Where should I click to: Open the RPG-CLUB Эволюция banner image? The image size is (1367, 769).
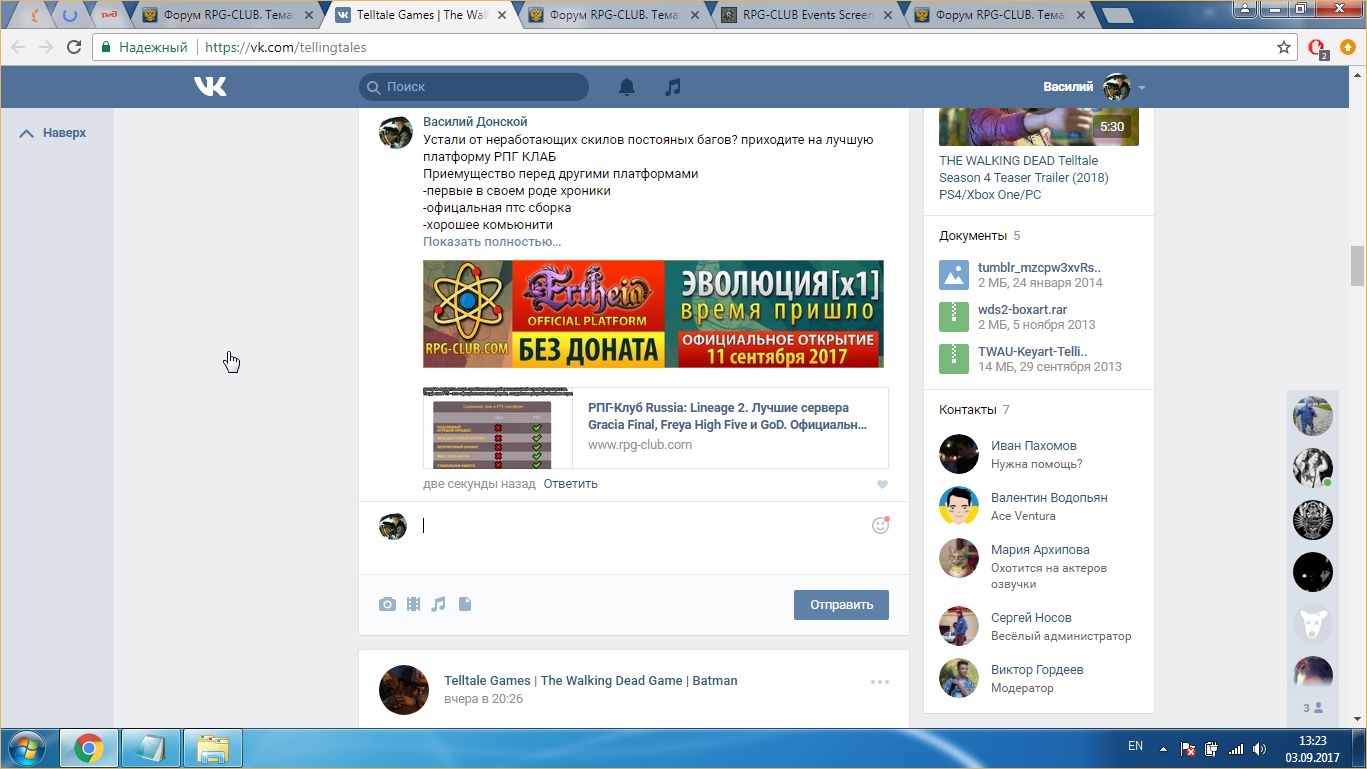(653, 314)
